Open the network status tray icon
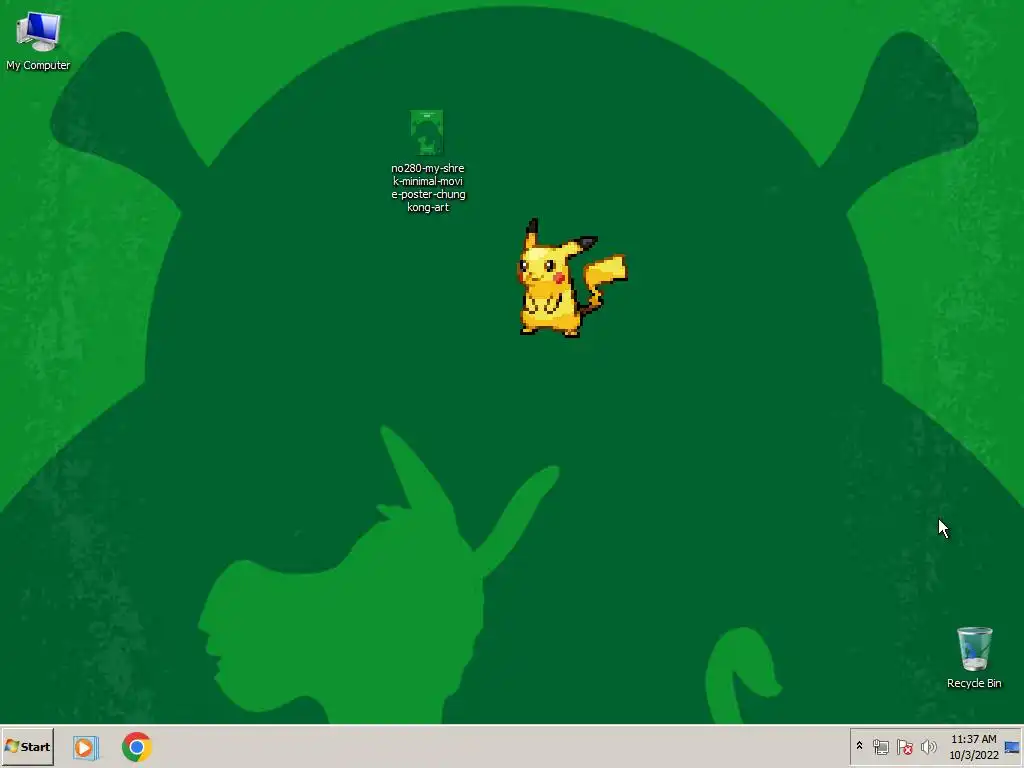This screenshot has height=768, width=1024. pos(881,746)
